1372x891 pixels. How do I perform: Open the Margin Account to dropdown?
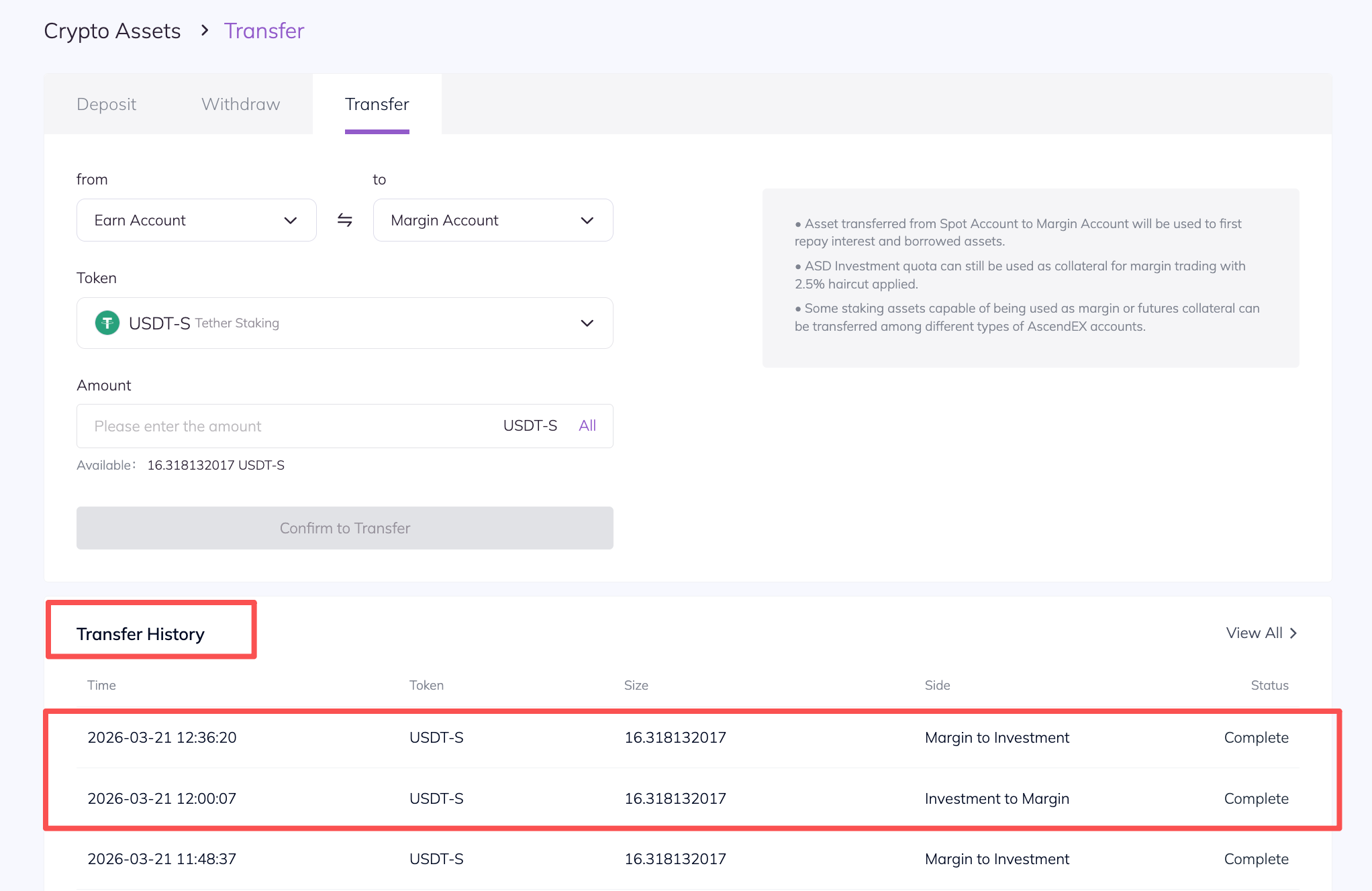pyautogui.click(x=493, y=220)
